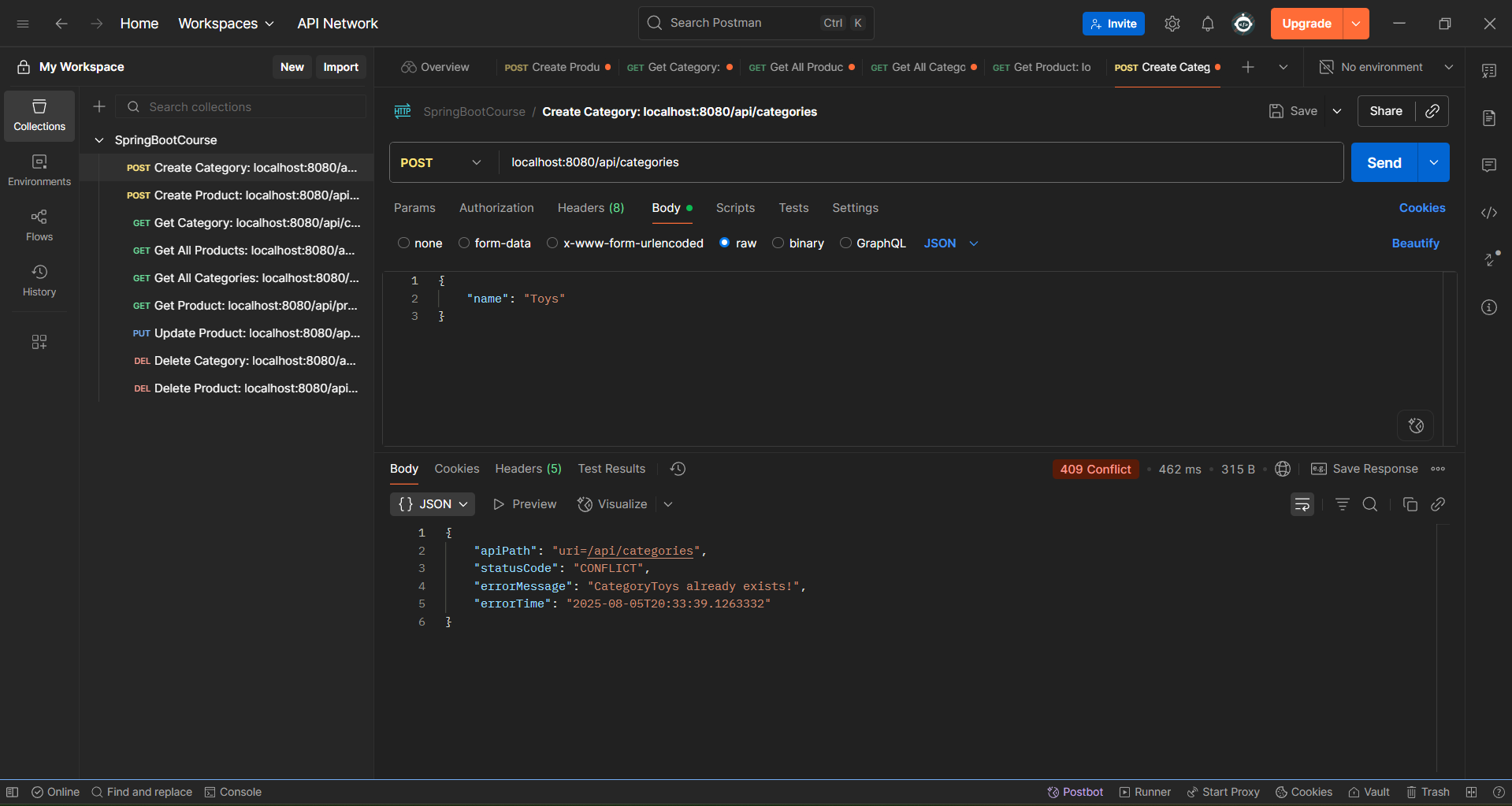The image size is (1512, 806).
Task: Open request info icon in right sidebar
Action: coord(1489,307)
